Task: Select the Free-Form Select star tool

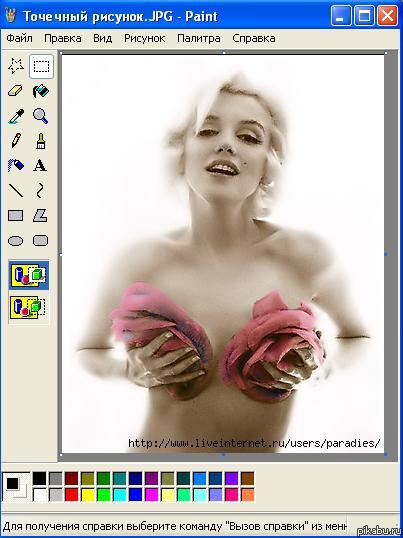Action: pos(16,66)
